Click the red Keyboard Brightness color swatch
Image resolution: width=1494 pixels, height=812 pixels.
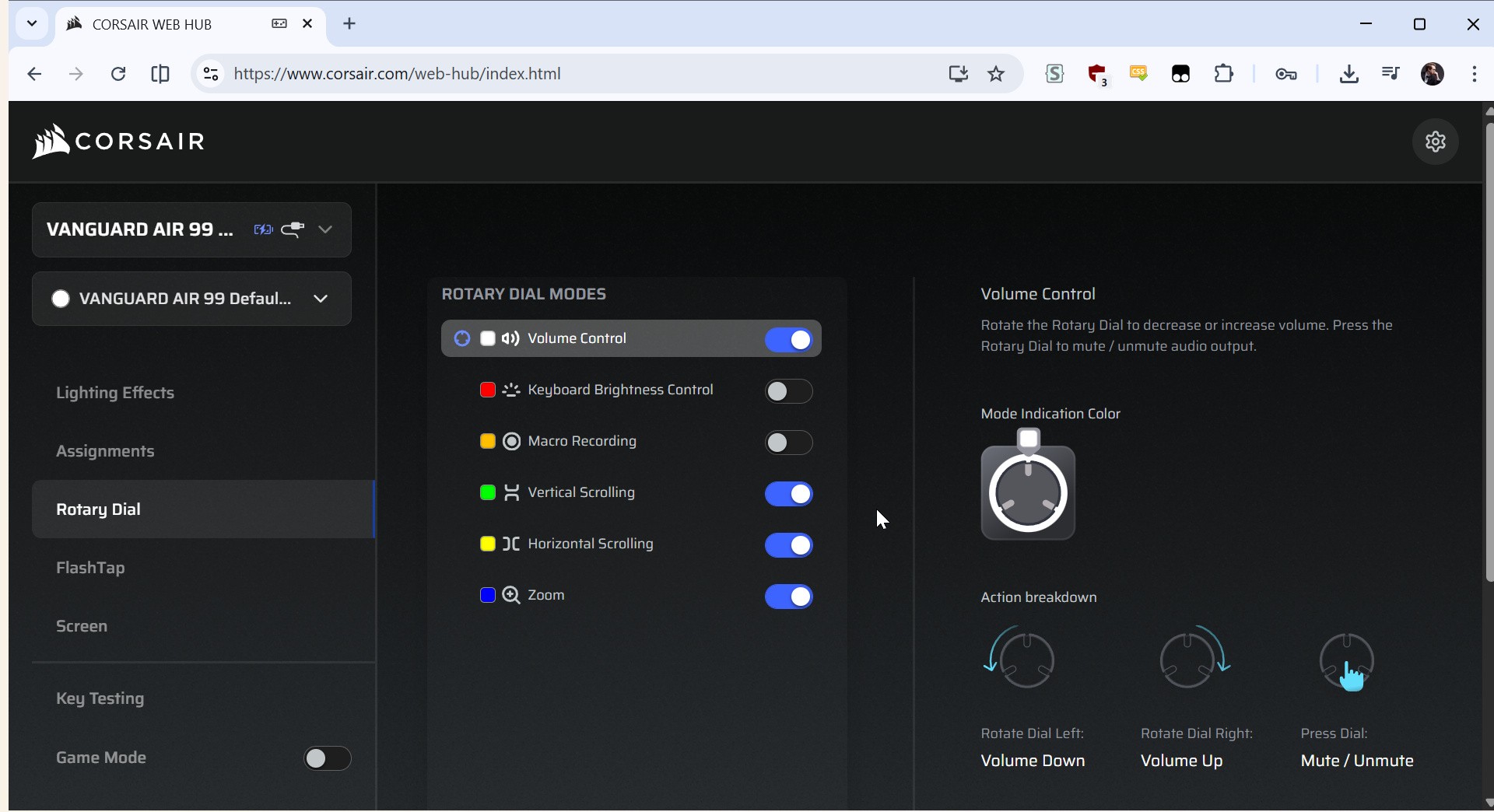488,390
